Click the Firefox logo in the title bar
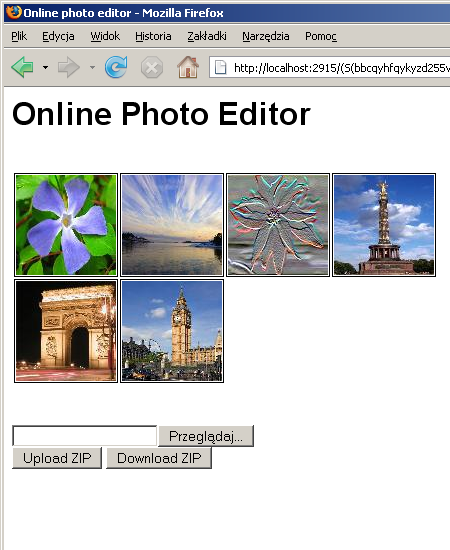Screen dimensions: 450x550 tap(13, 13)
